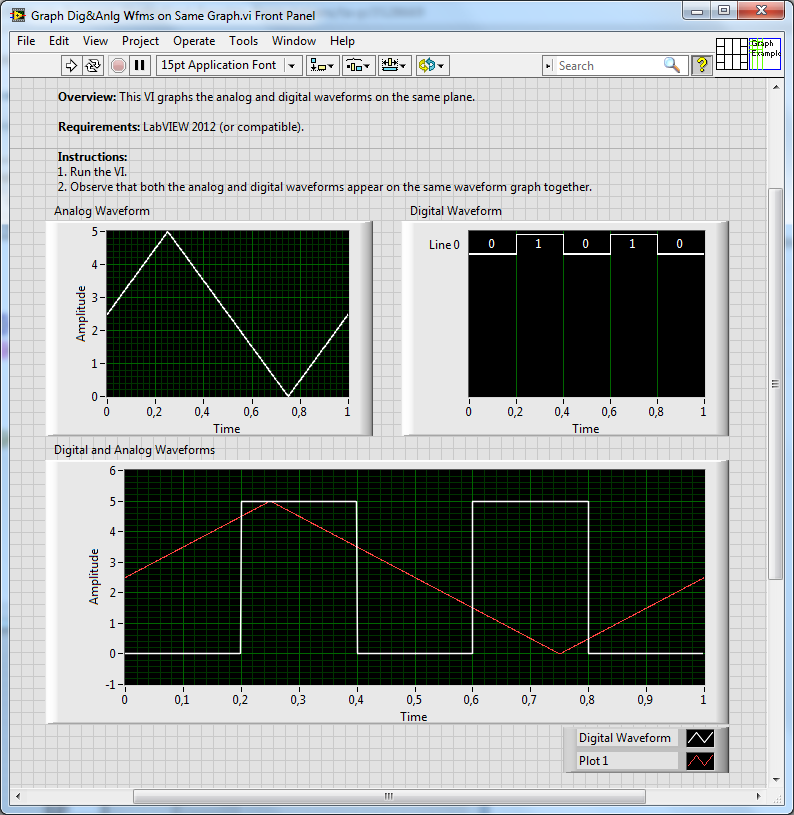Click the connector pane grid icon
Screen dimensions: 794x815
click(732, 54)
